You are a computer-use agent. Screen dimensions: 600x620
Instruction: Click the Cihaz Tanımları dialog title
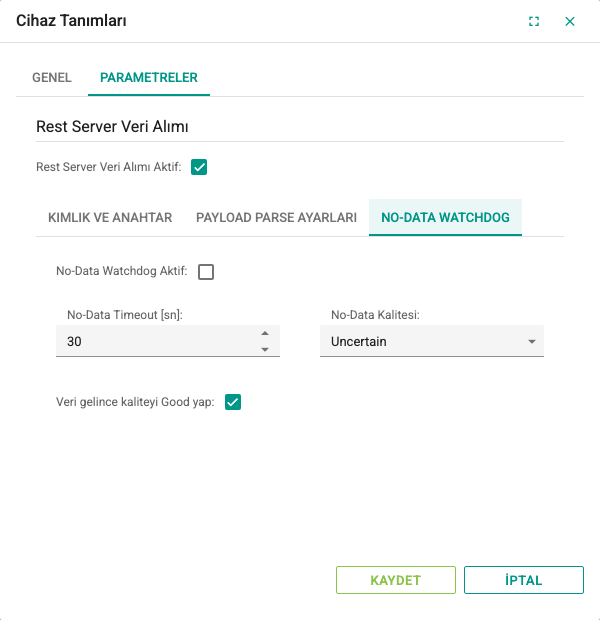click(71, 21)
